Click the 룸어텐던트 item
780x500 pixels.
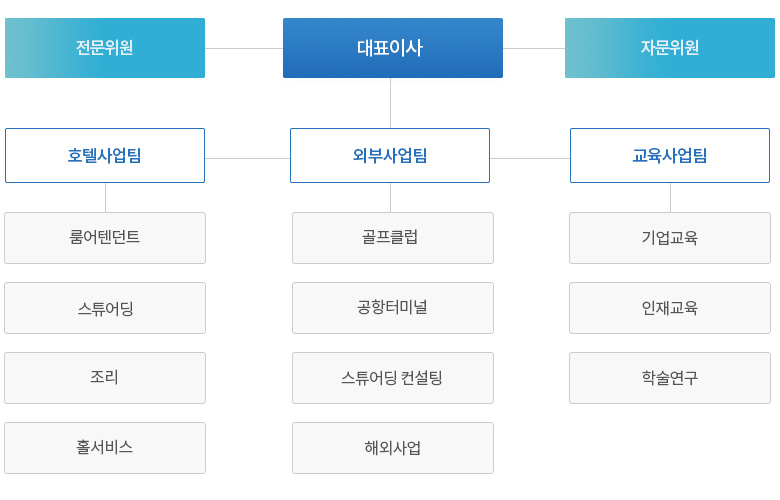(x=105, y=238)
